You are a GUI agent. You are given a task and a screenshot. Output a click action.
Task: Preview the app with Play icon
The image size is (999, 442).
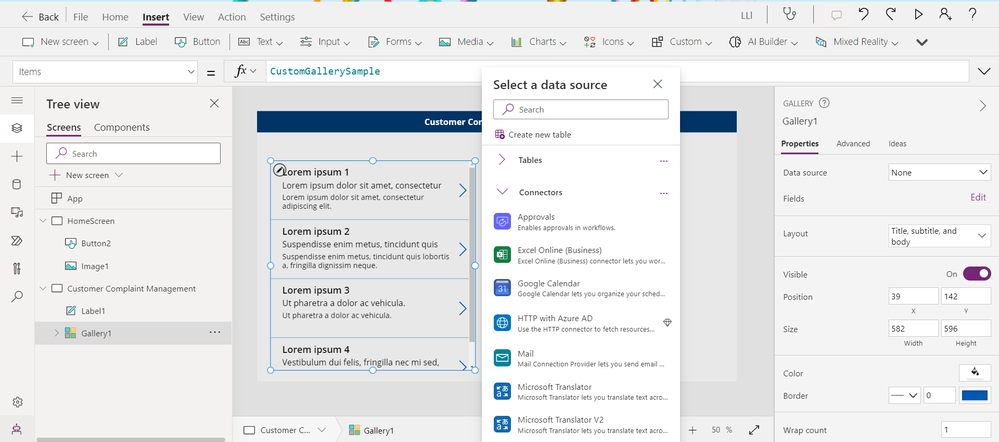click(x=918, y=15)
